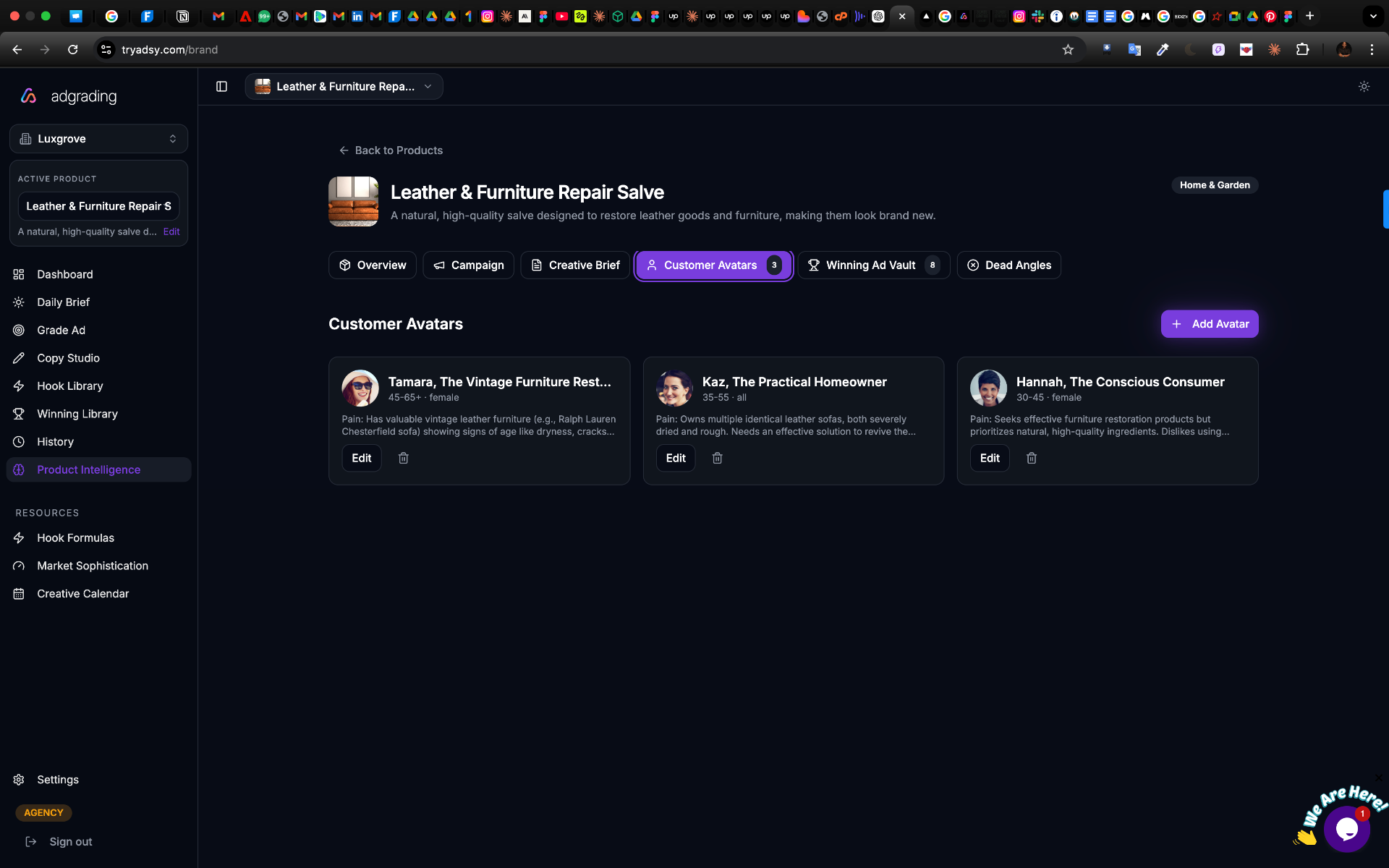1389x868 pixels.
Task: View site information icon in address bar
Action: (x=106, y=50)
